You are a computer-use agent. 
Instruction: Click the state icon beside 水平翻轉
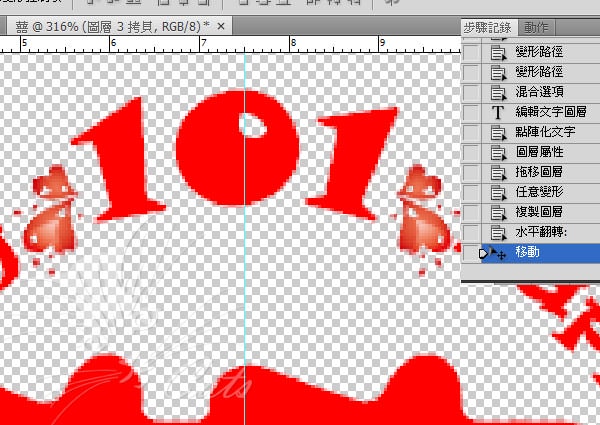click(497, 232)
